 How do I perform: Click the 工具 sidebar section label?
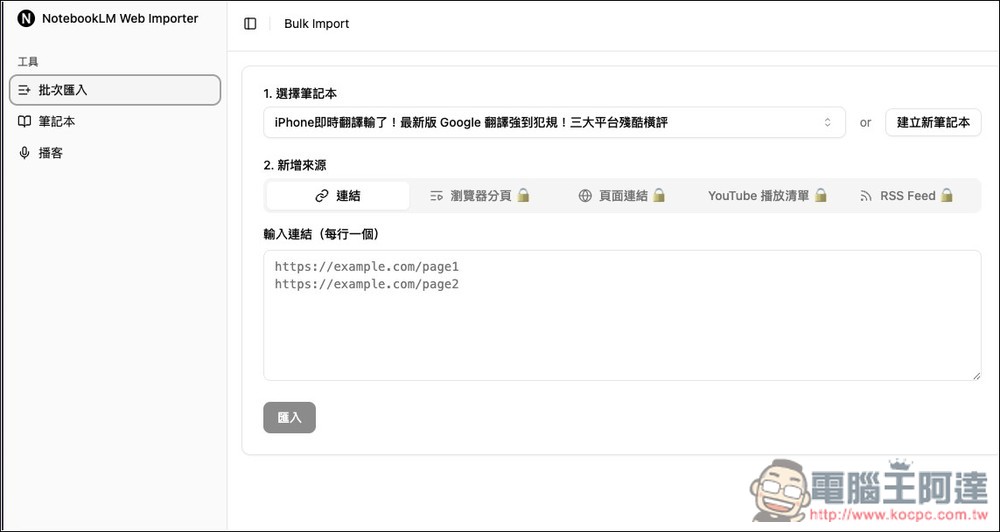[28, 62]
